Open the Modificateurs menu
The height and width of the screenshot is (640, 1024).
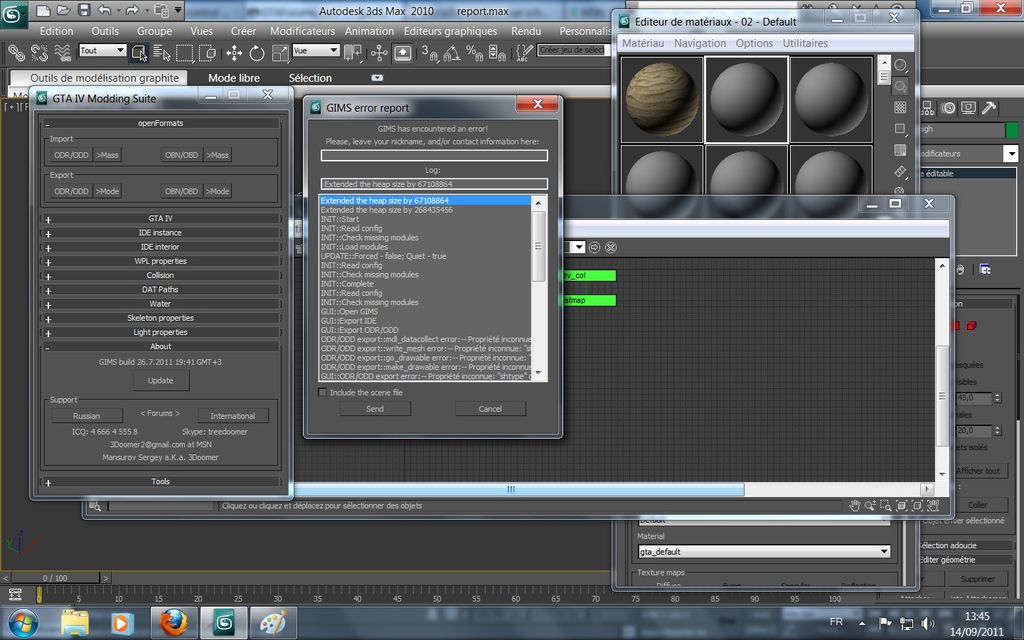302,31
